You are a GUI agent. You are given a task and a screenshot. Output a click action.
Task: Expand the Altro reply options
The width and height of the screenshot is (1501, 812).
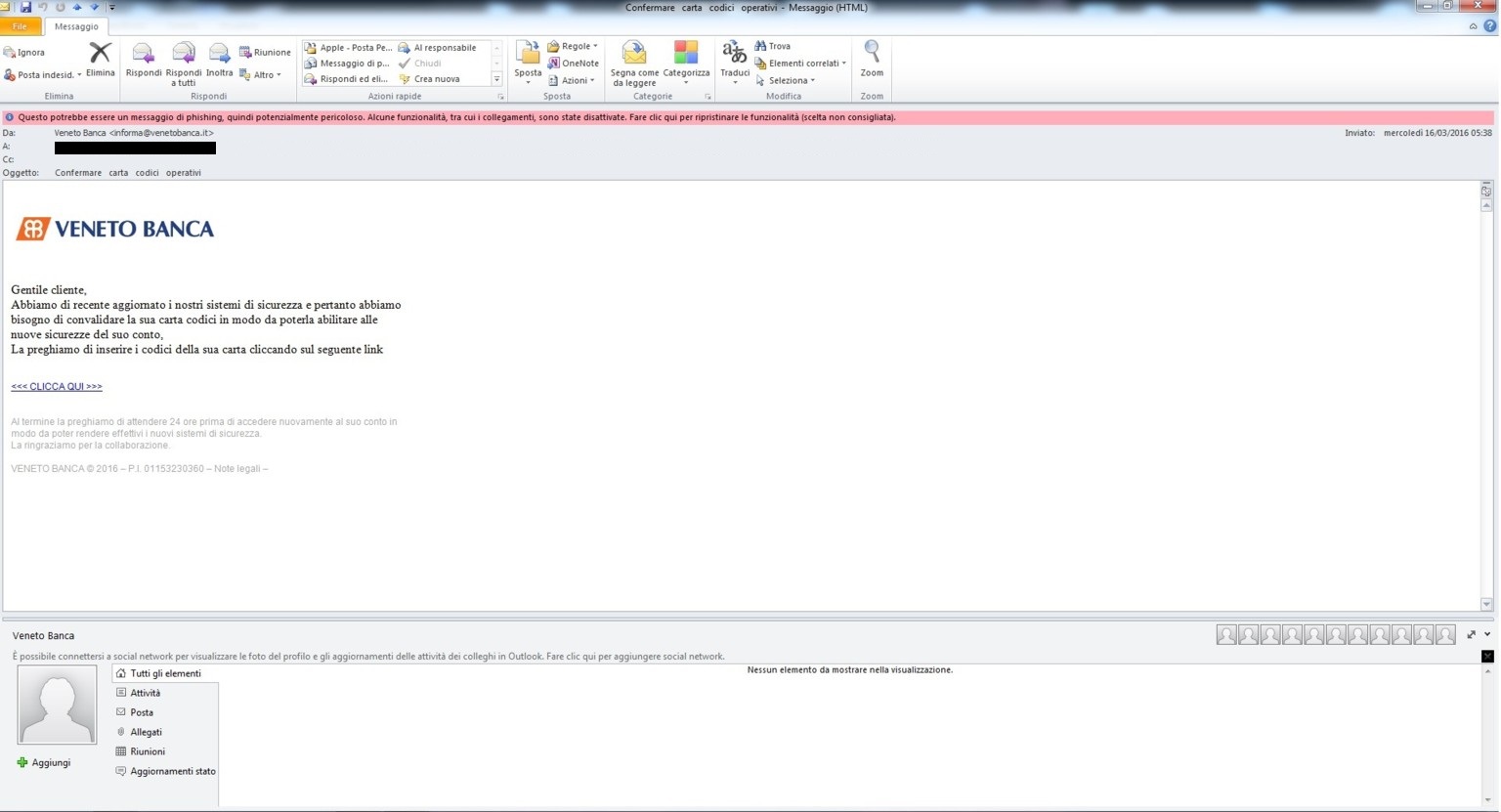pos(260,75)
